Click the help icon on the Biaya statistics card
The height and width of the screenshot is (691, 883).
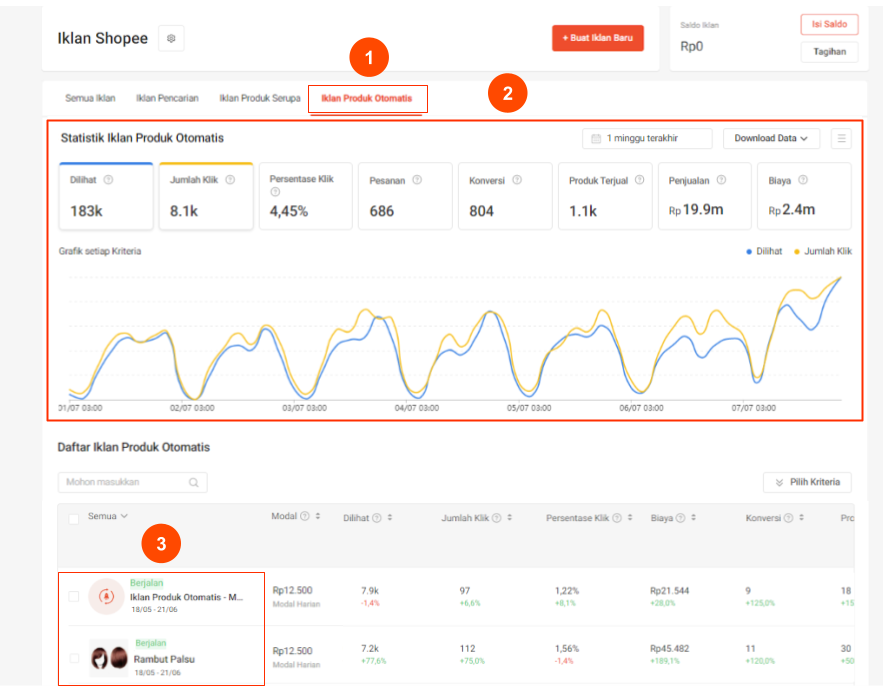coord(803,180)
